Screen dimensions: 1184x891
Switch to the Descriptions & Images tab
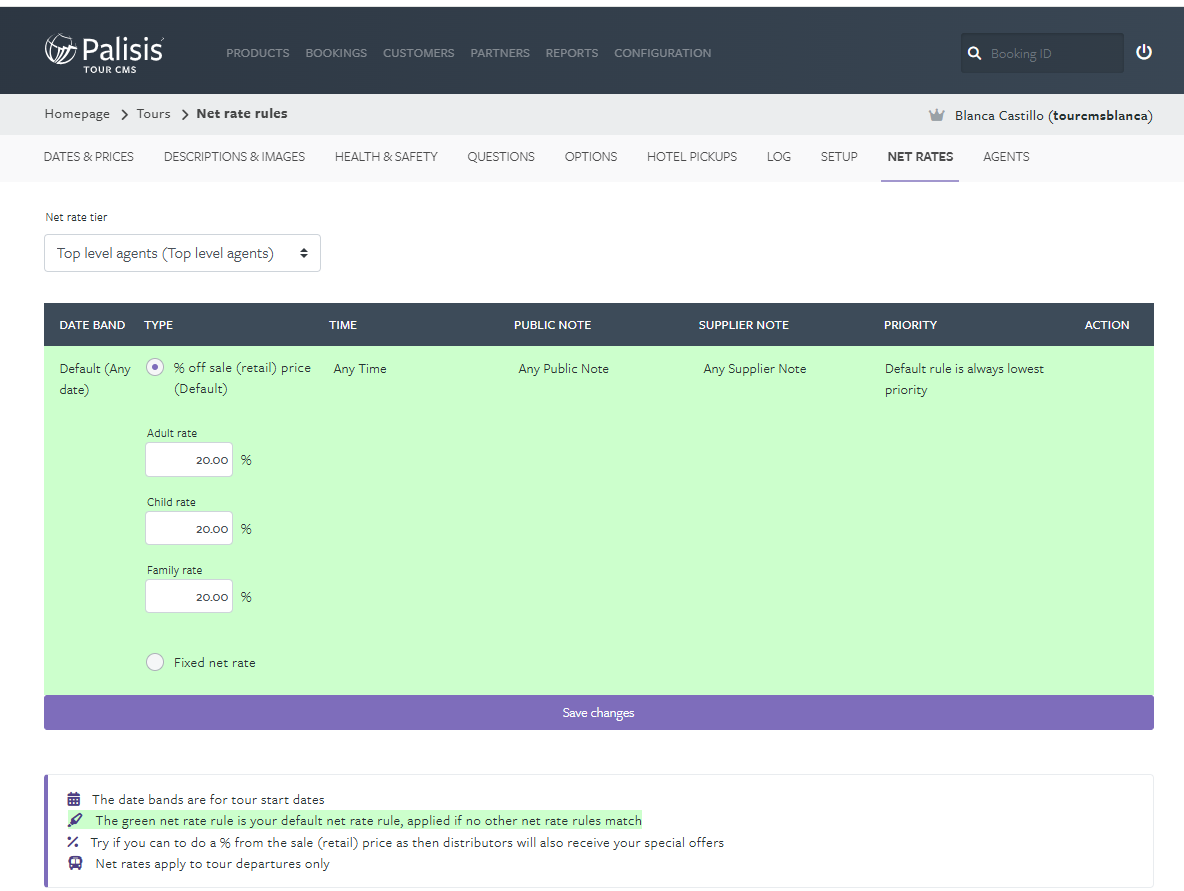234,157
